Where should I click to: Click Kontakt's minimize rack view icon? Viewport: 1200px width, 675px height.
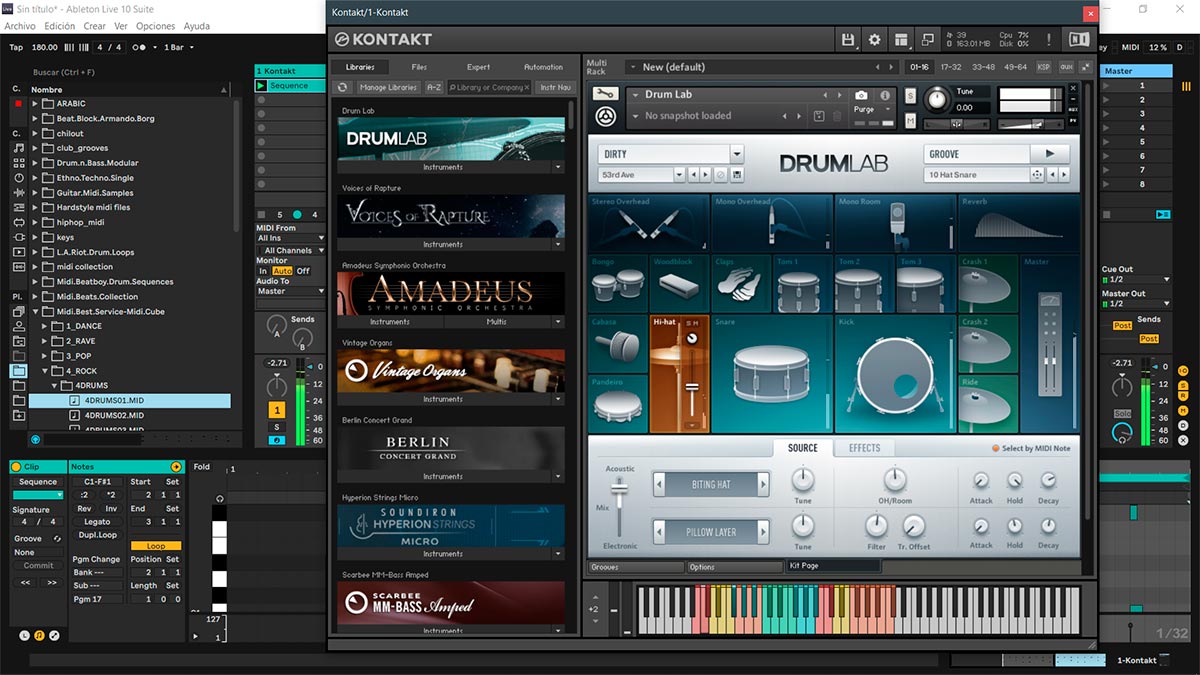click(x=928, y=39)
